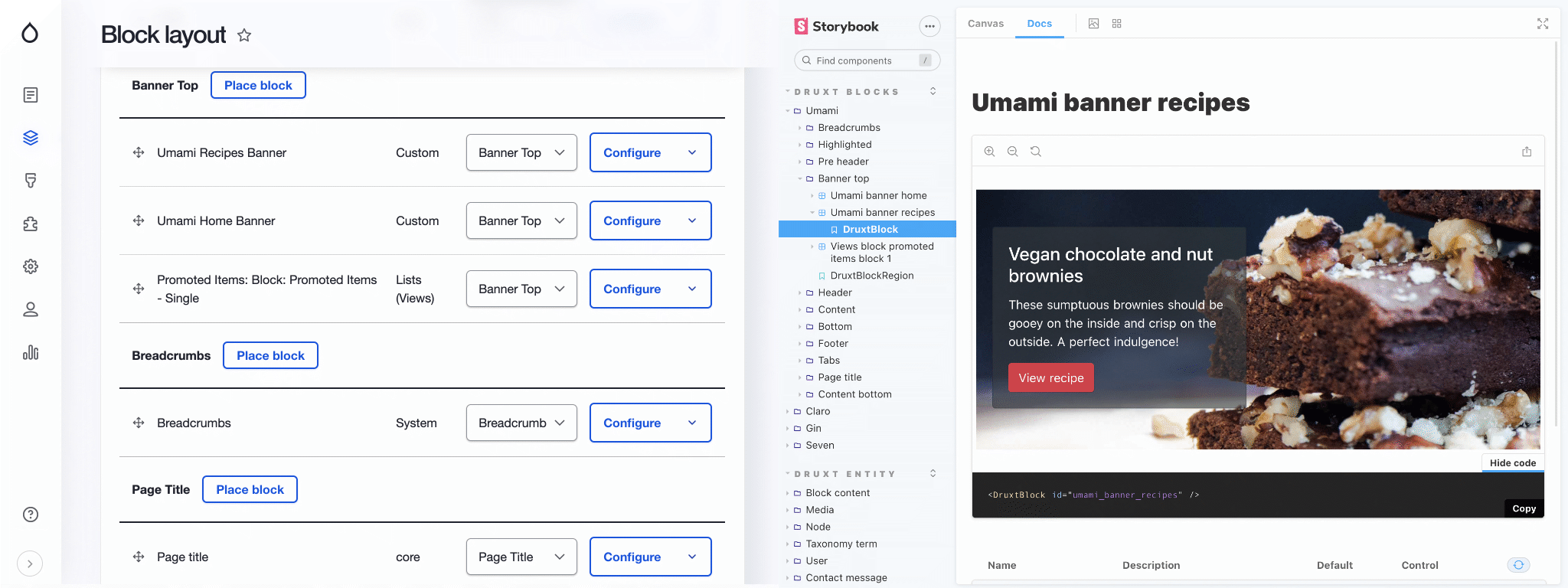This screenshot has width=1568, height=588.
Task: Collapse the Umami banner recipes tree item
Action: tap(813, 212)
